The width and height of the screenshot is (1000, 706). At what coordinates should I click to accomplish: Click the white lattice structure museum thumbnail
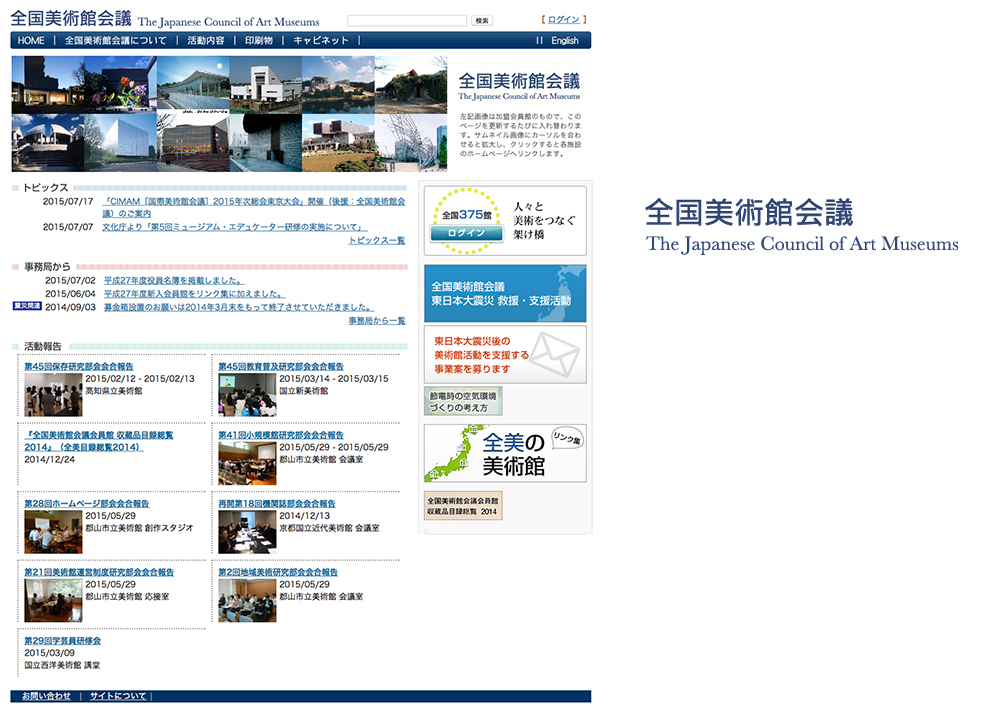click(411, 143)
